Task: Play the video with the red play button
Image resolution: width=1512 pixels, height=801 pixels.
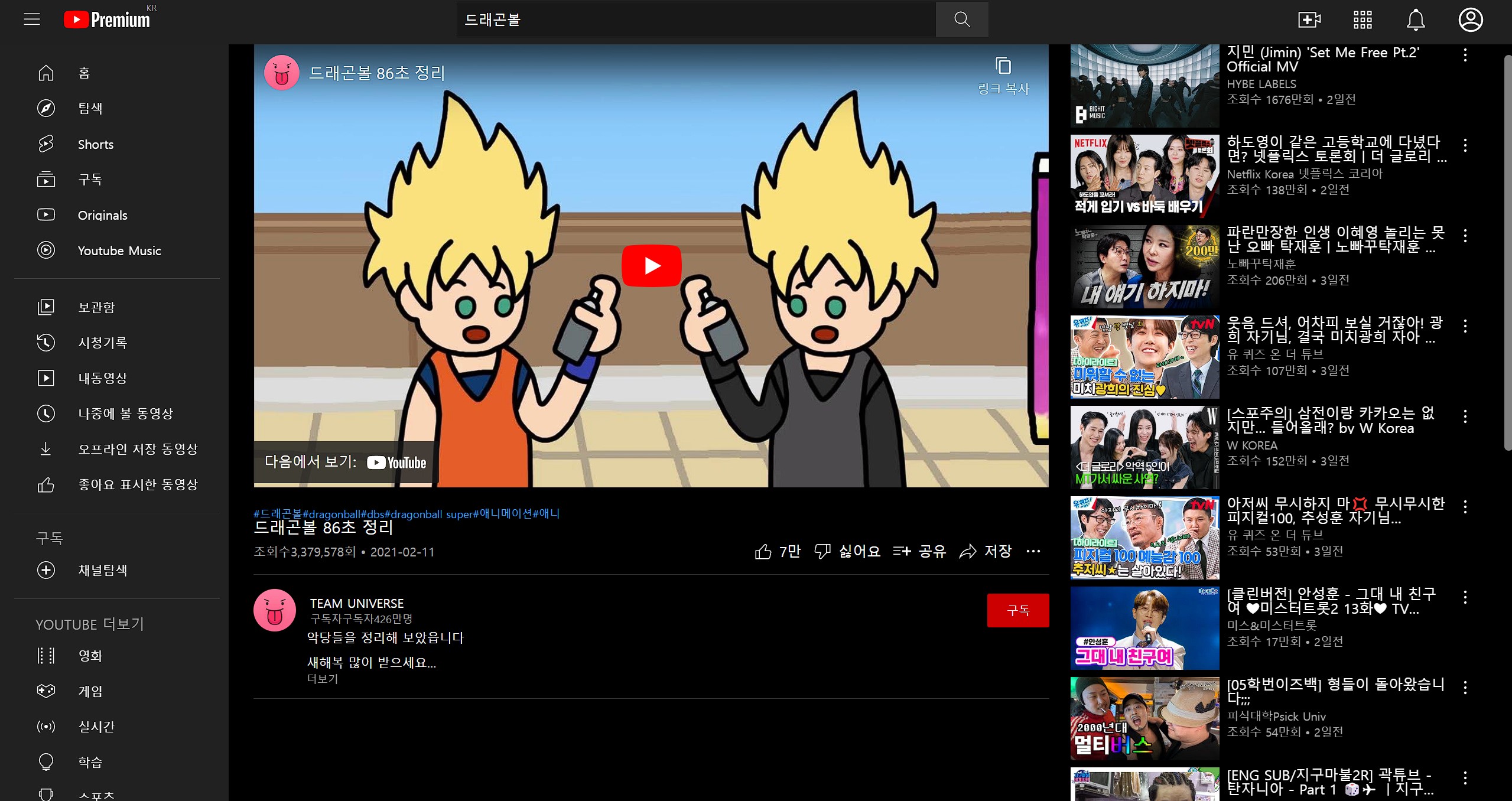Action: pos(651,266)
